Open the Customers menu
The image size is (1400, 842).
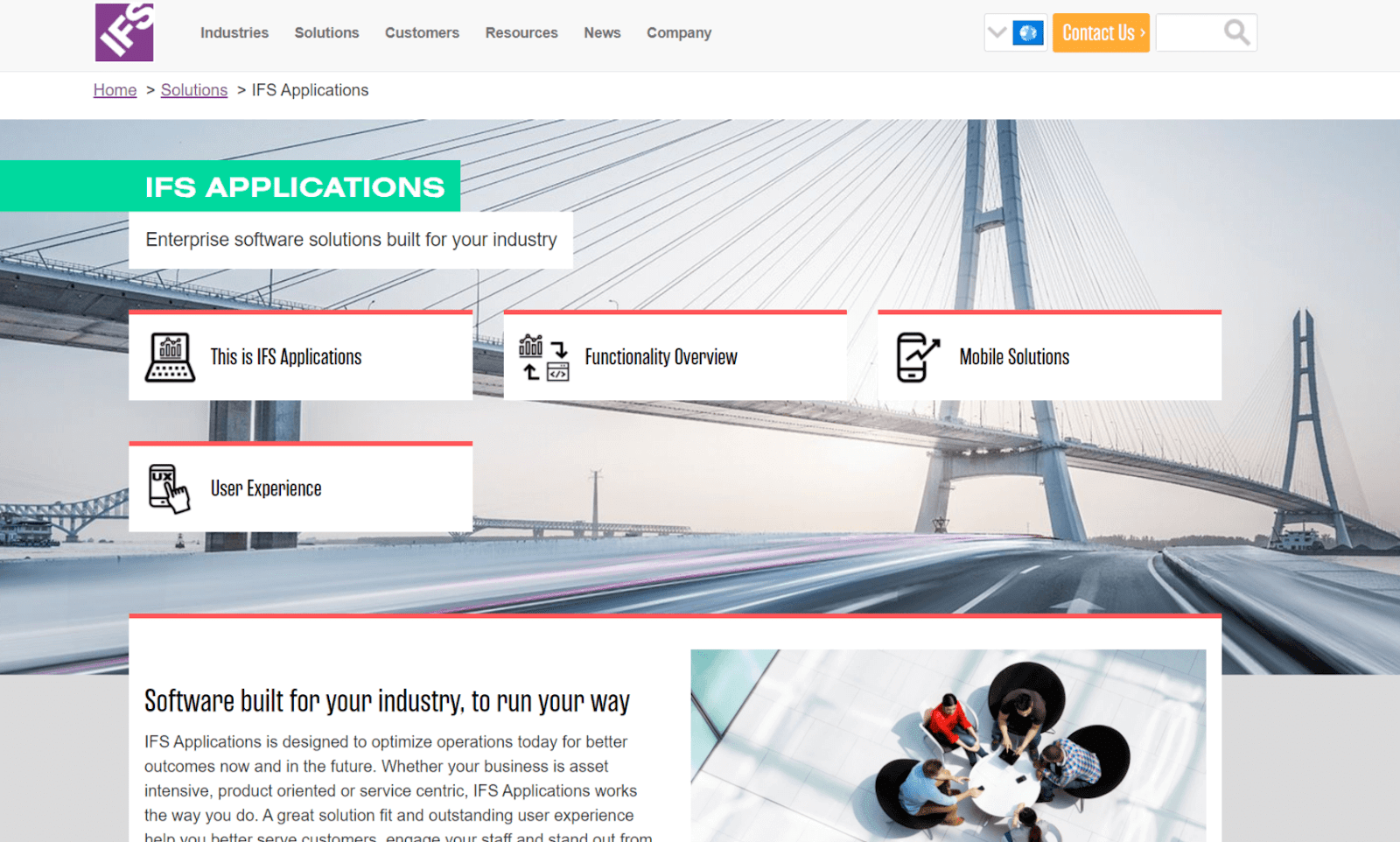point(422,32)
